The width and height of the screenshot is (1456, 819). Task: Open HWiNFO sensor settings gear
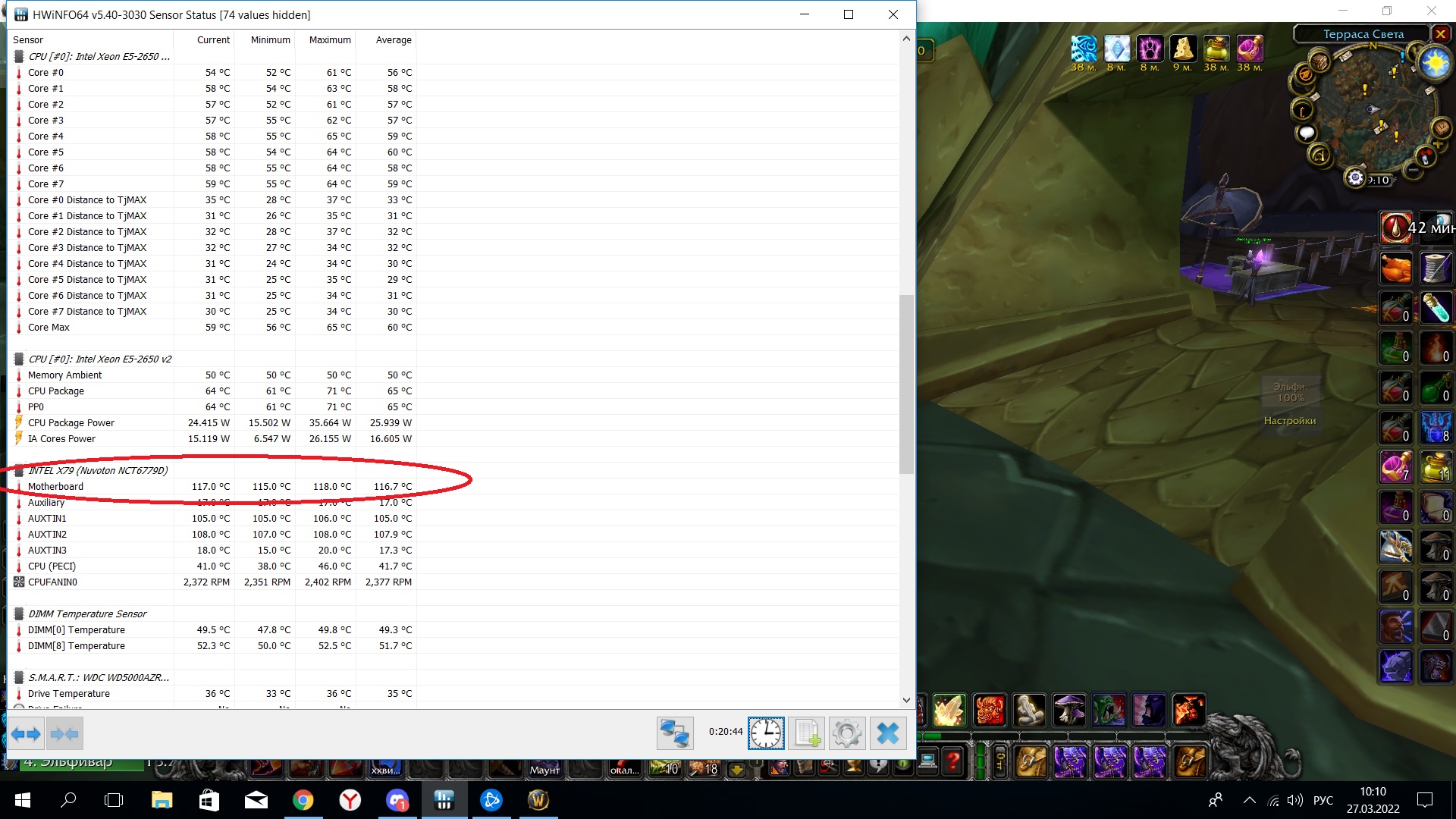click(846, 733)
